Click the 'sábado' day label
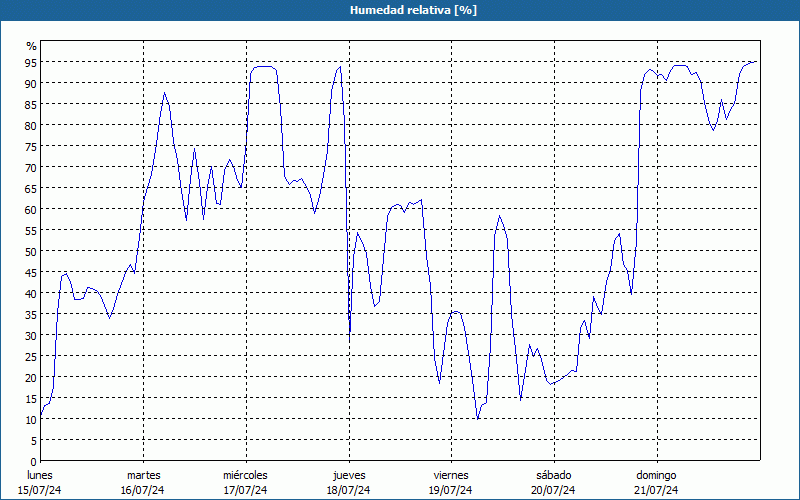Screen dimensions: 800x500 pos(554,475)
